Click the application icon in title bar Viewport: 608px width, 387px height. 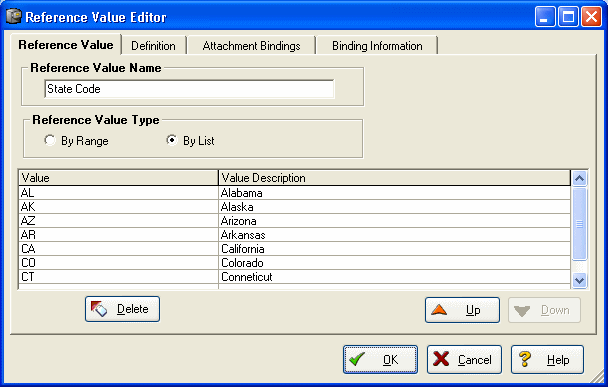pyautogui.click(x=14, y=17)
